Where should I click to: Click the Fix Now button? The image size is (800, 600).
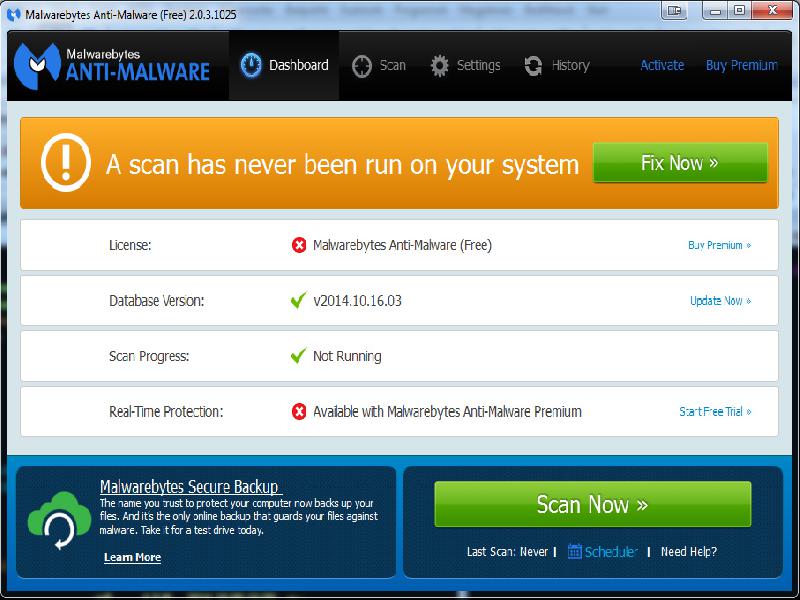pos(680,163)
